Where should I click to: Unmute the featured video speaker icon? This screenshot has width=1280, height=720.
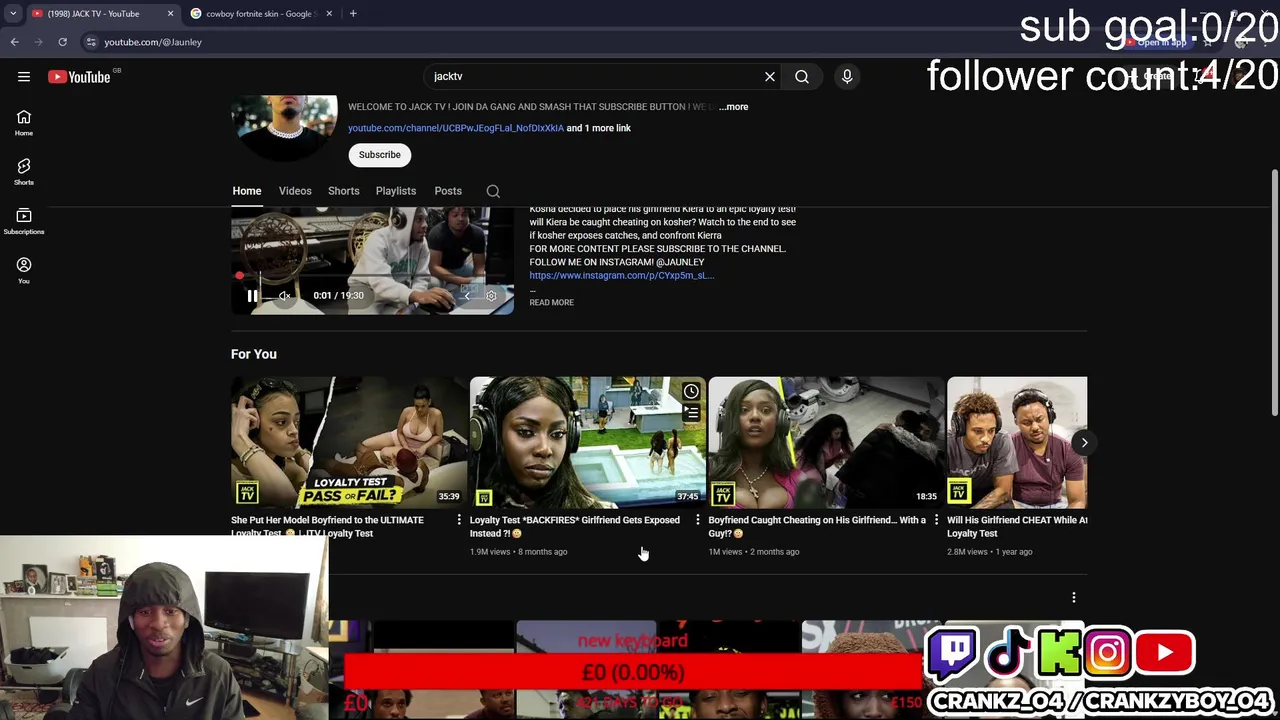[285, 295]
